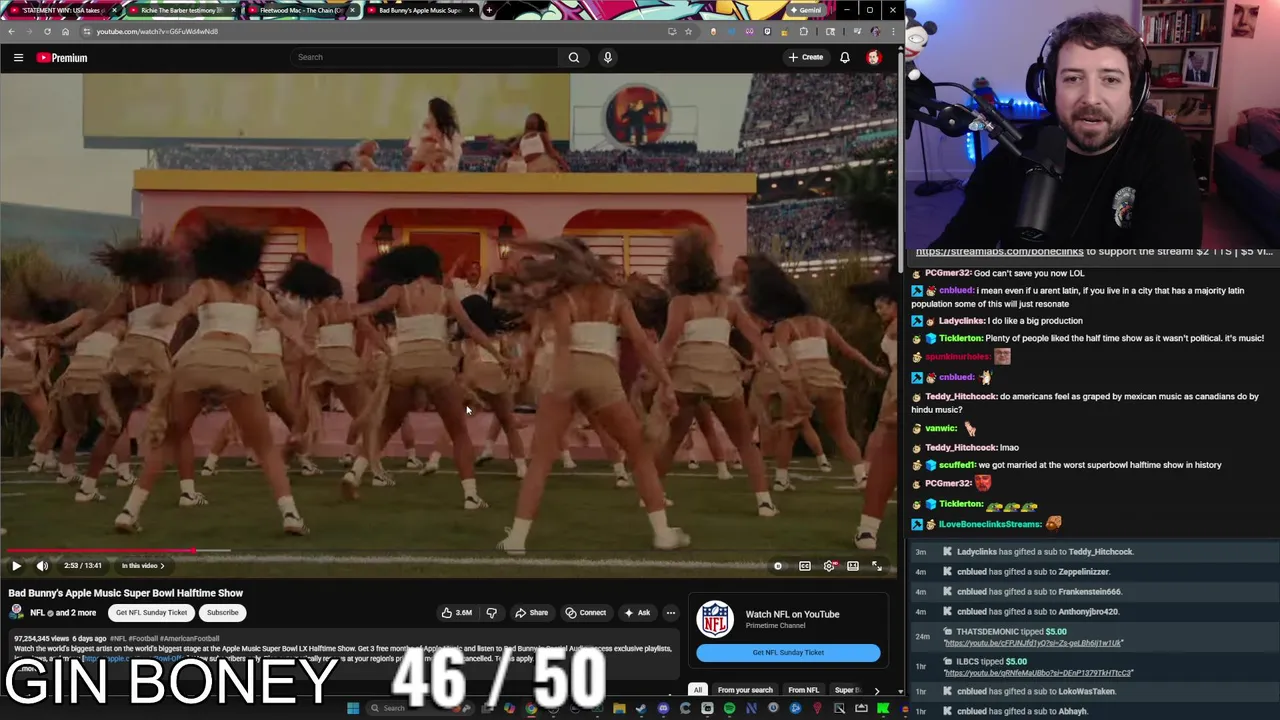
Task: Click the YouTube search magnifier button
Action: point(574,57)
